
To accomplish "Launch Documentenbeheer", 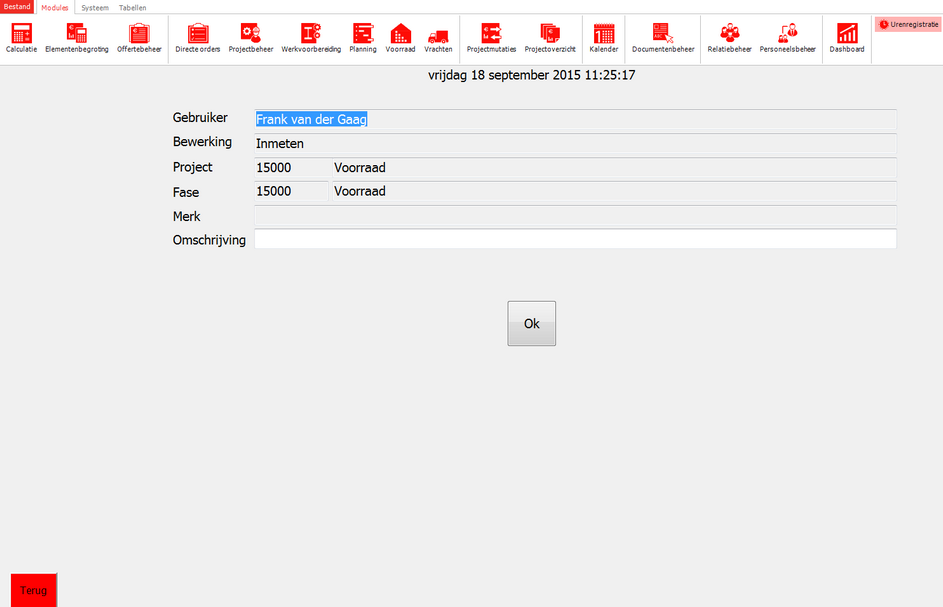I will 663,39.
